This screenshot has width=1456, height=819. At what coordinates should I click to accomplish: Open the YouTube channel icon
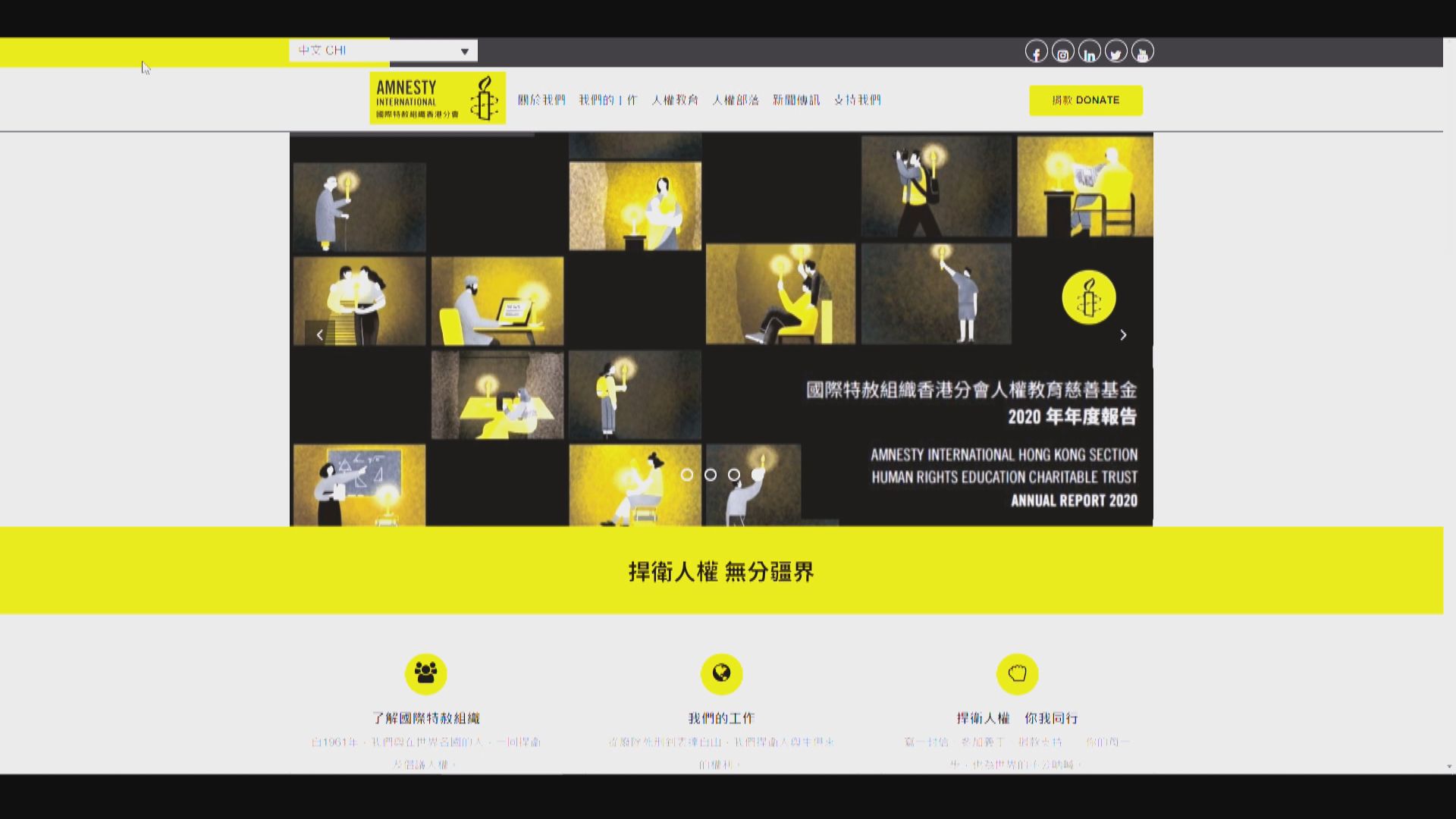(1142, 52)
